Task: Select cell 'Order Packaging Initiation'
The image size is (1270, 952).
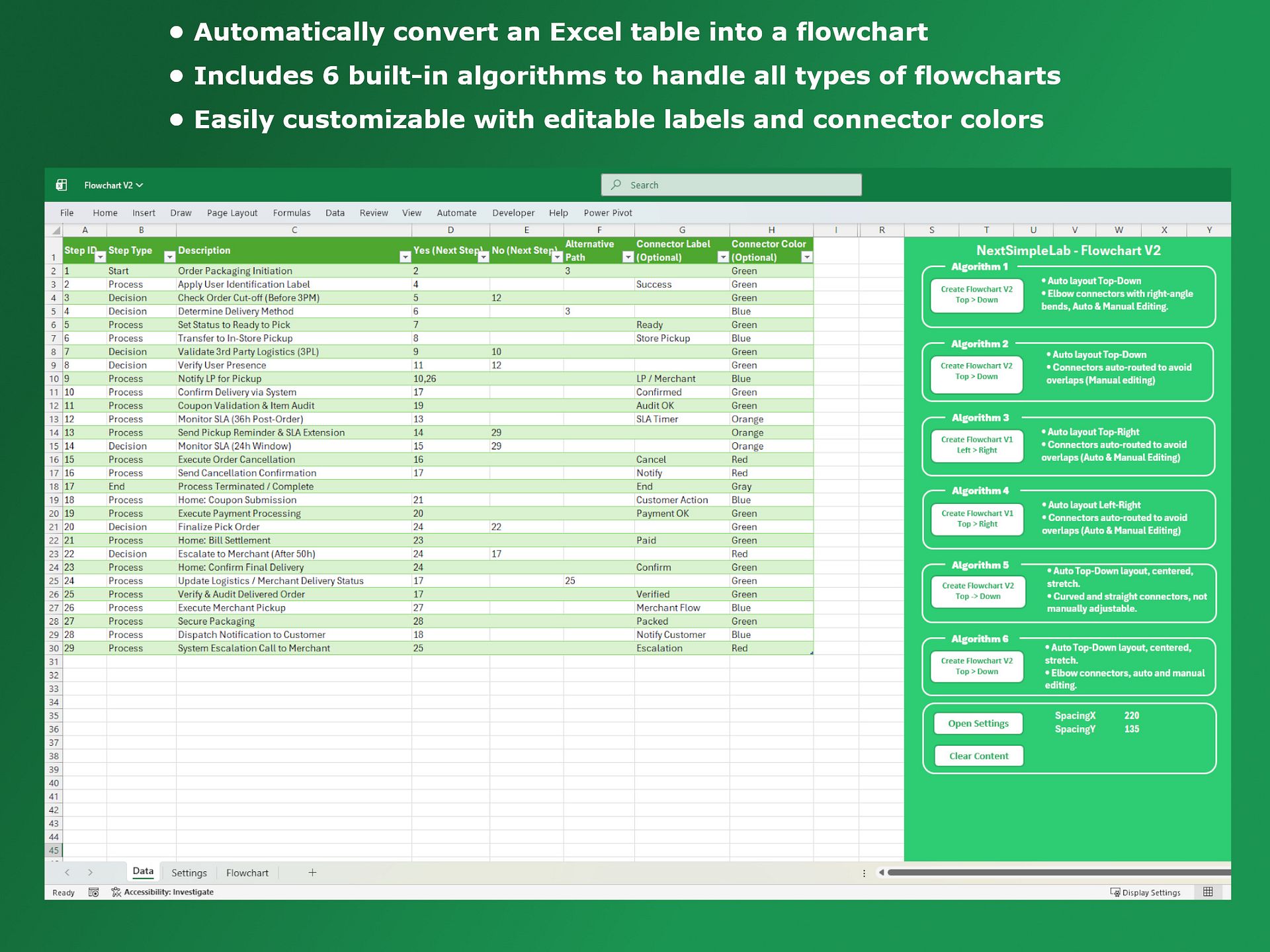Action: click(x=294, y=271)
